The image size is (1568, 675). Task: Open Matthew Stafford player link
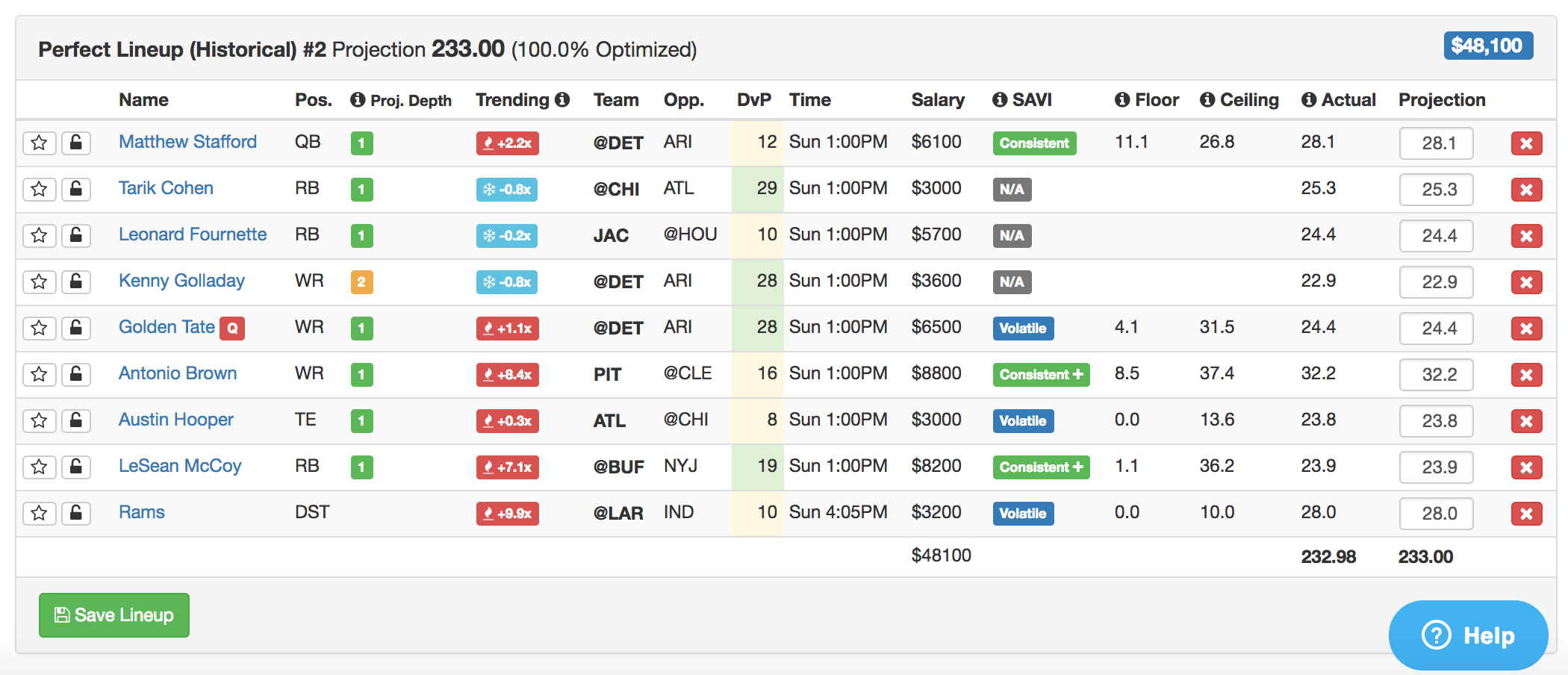click(x=187, y=142)
